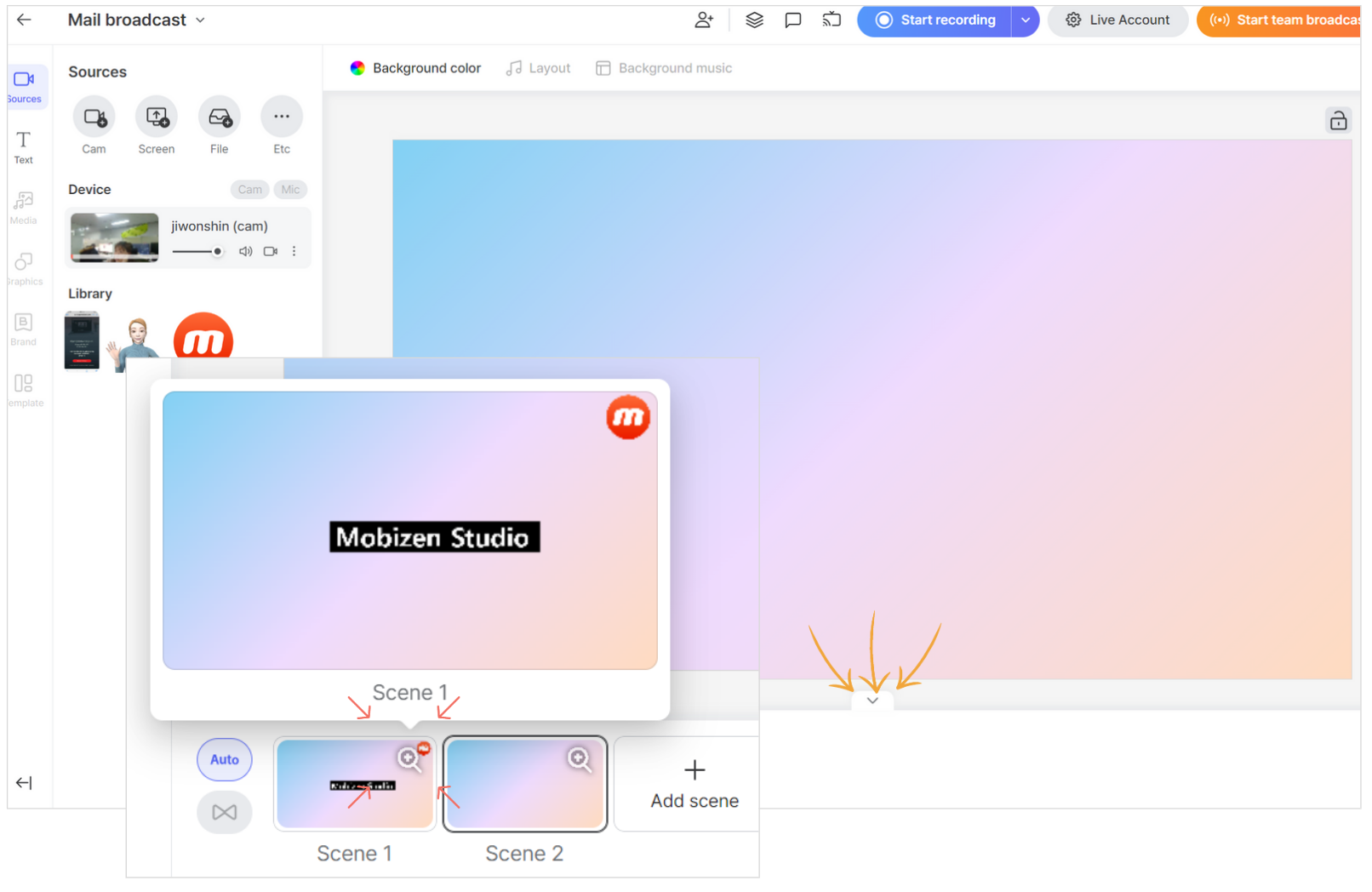Select the scene transition icon below Auto
The image size is (1372, 892).
tap(224, 812)
